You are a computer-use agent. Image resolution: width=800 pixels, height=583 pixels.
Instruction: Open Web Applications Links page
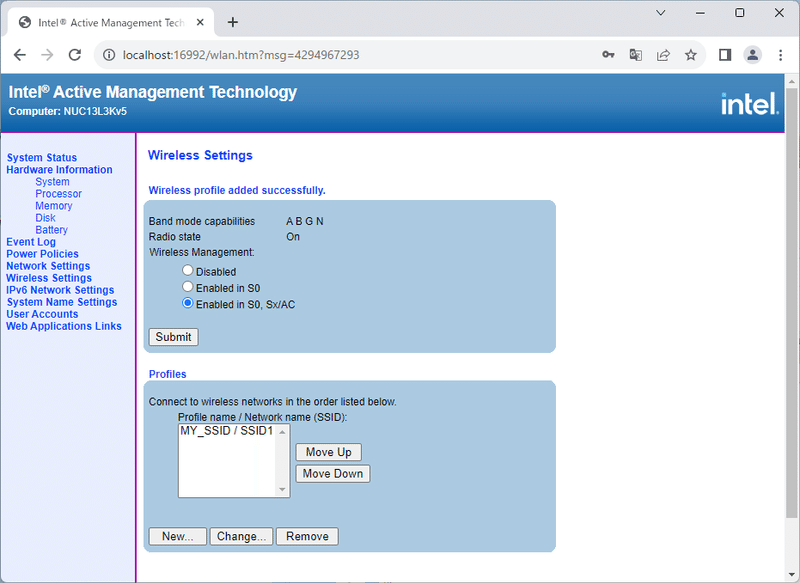(x=64, y=326)
